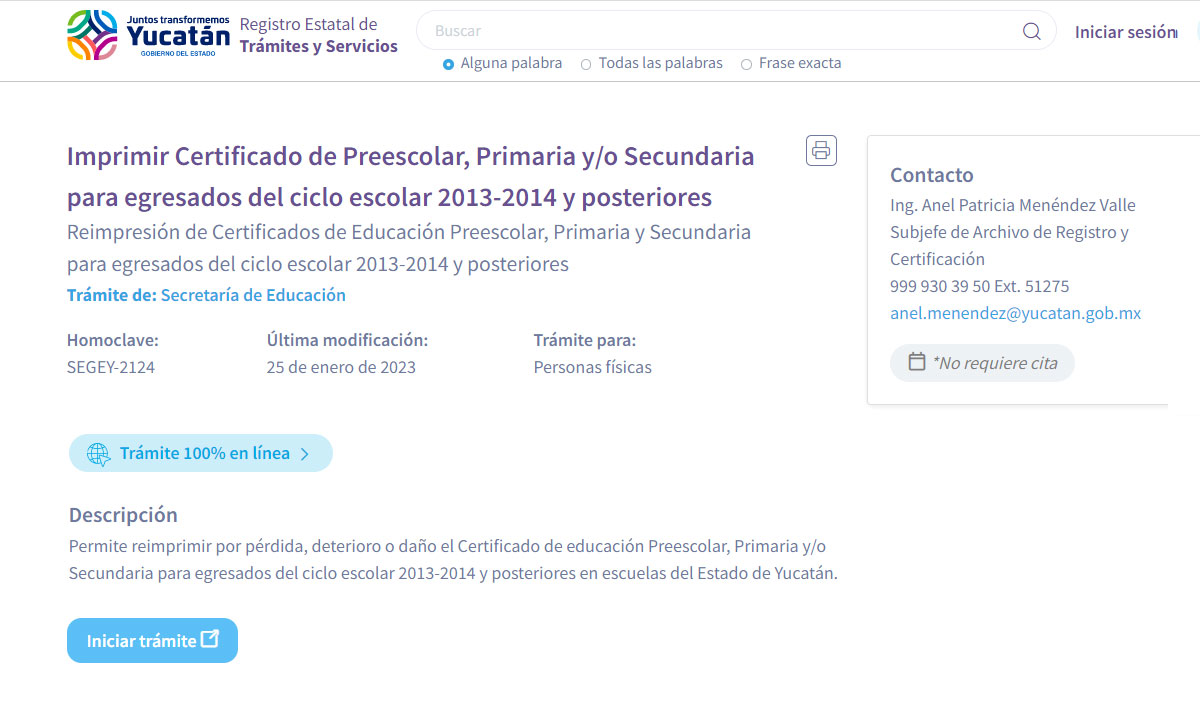Viewport: 1200px width, 720px height.
Task: Click the globe icon in the online badge
Action: (x=98, y=454)
